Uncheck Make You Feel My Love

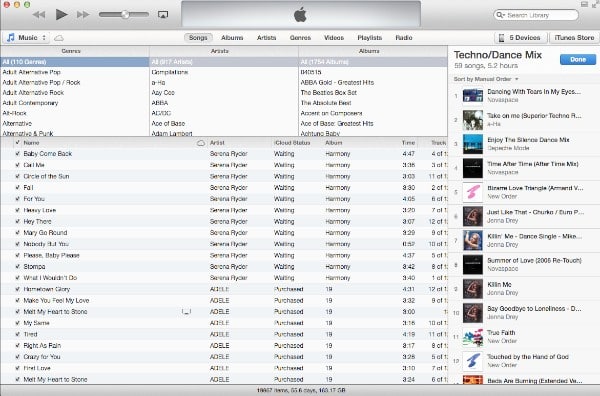point(17,300)
